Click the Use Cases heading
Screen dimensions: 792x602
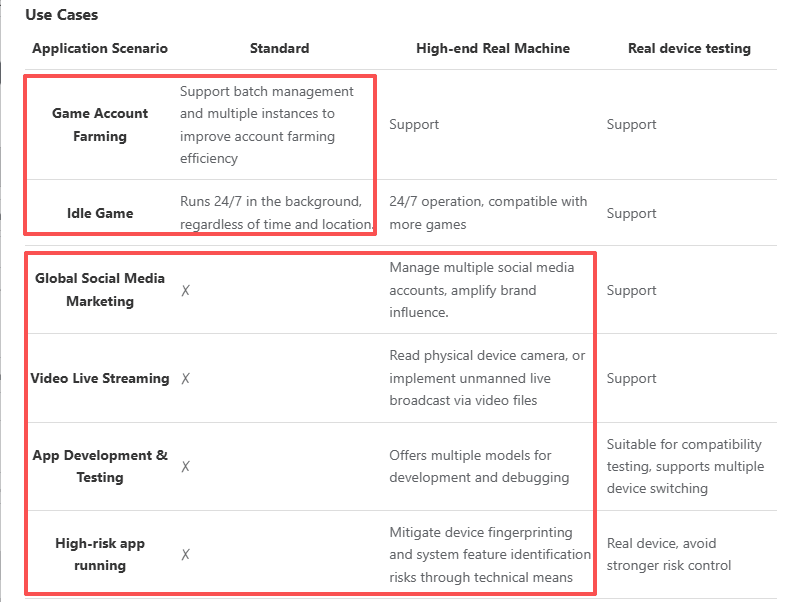tap(62, 15)
